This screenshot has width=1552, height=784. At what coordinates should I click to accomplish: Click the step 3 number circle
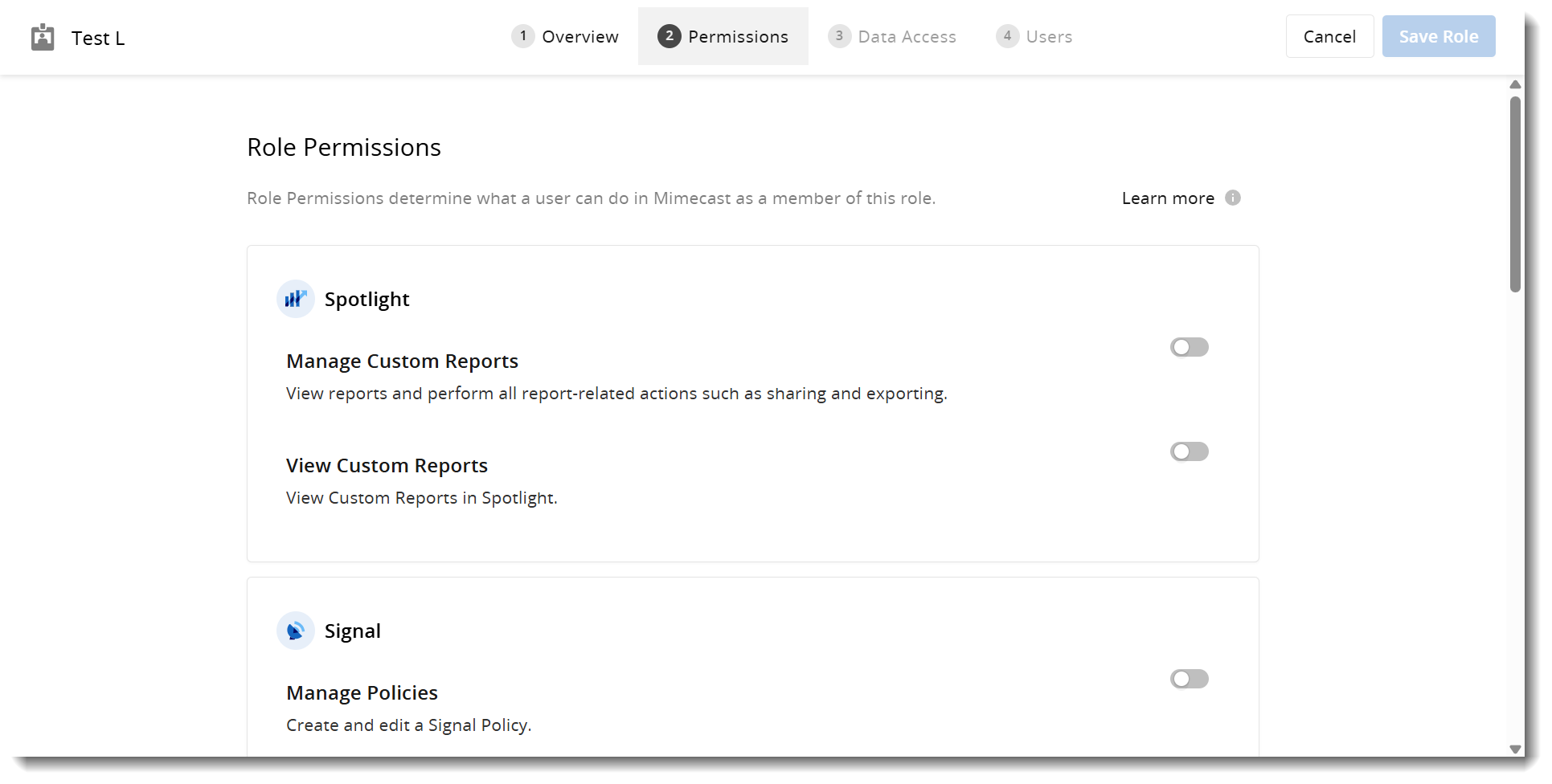(839, 36)
